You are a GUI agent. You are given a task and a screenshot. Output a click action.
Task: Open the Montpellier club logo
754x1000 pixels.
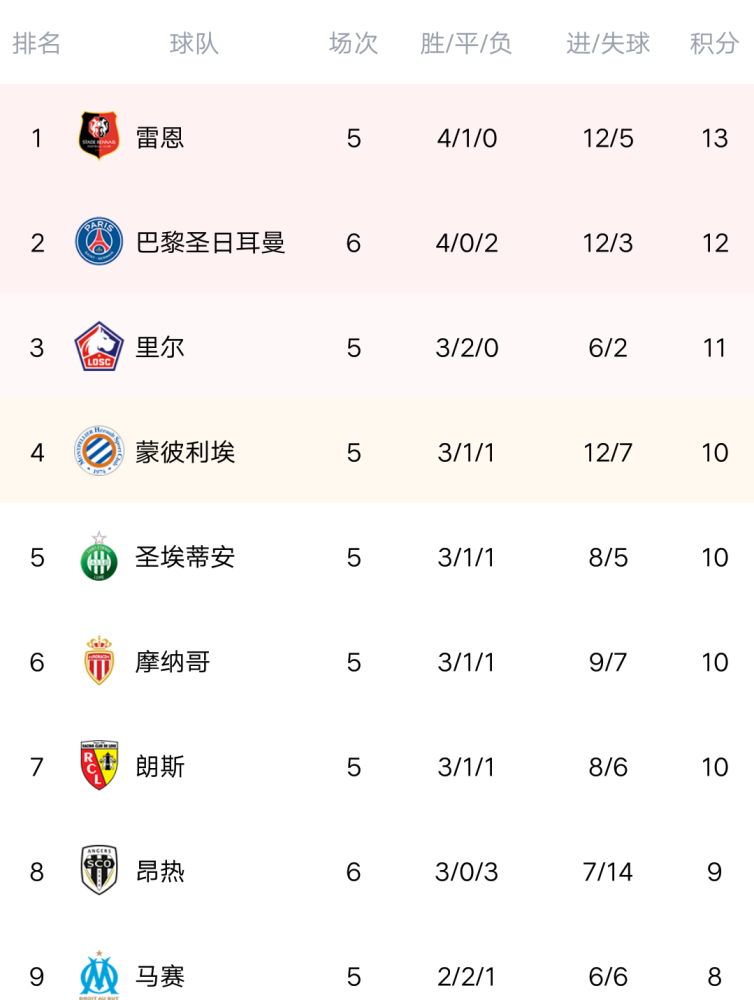click(x=99, y=452)
